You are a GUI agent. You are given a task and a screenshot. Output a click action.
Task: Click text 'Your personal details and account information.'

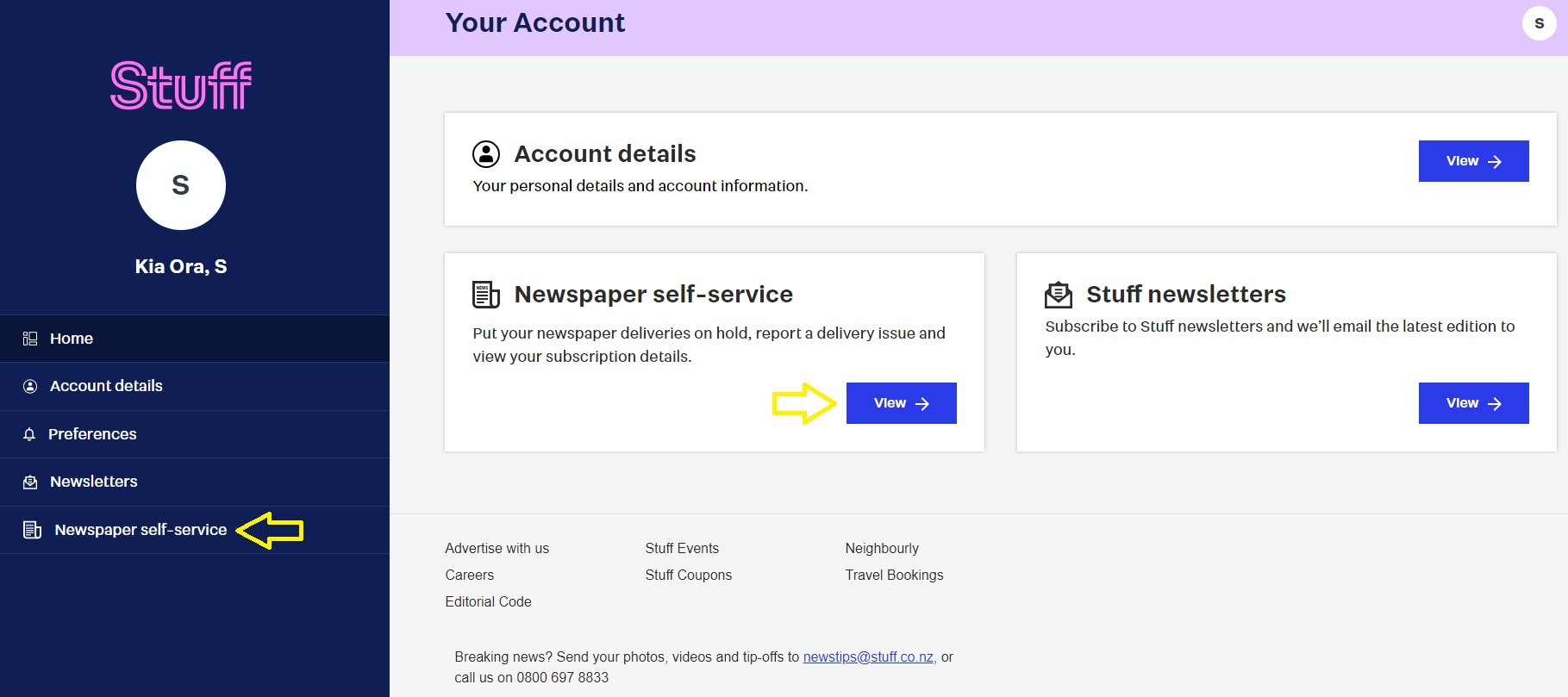pyautogui.click(x=640, y=186)
